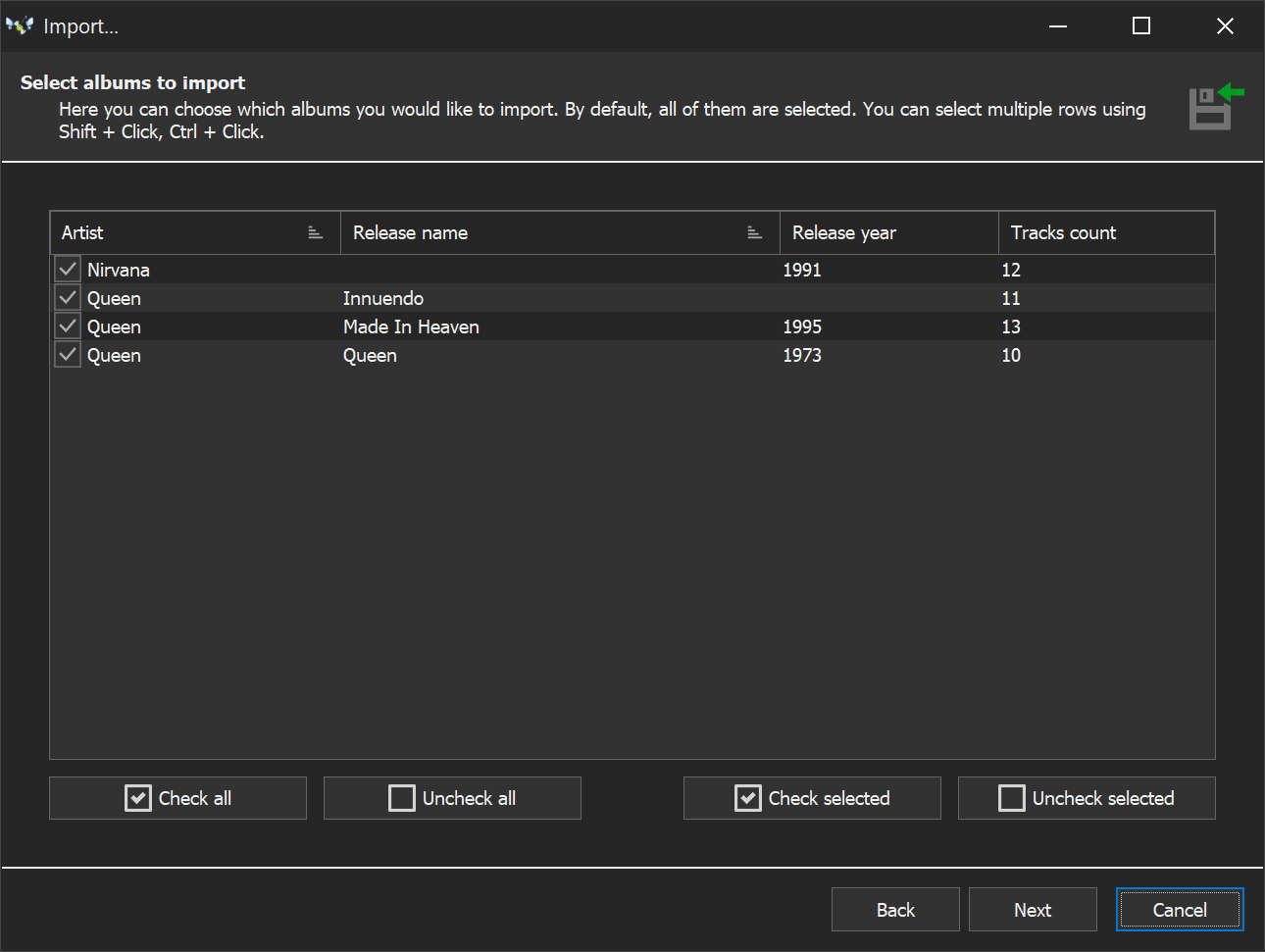Sort by the Tracks count column header

[x=1063, y=233]
